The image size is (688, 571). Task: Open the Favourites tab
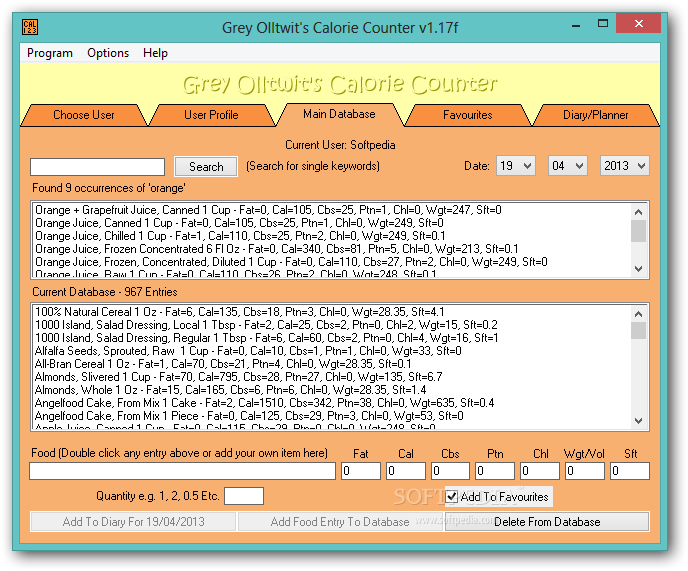(467, 115)
